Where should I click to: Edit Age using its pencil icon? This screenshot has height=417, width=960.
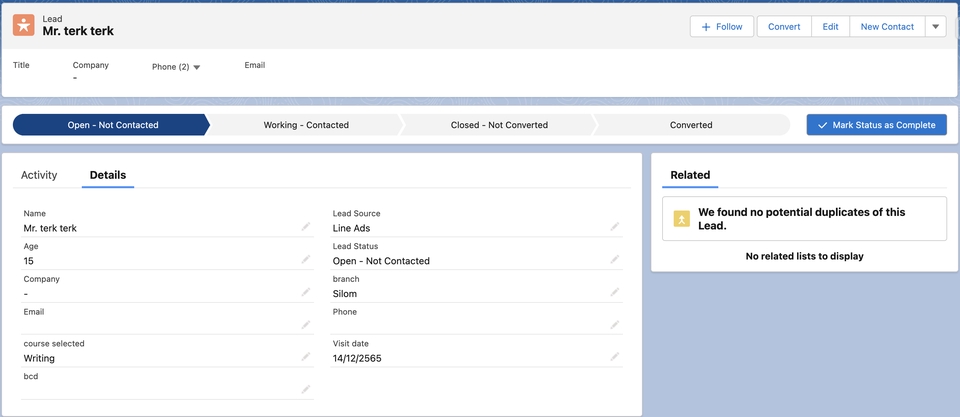click(x=306, y=260)
